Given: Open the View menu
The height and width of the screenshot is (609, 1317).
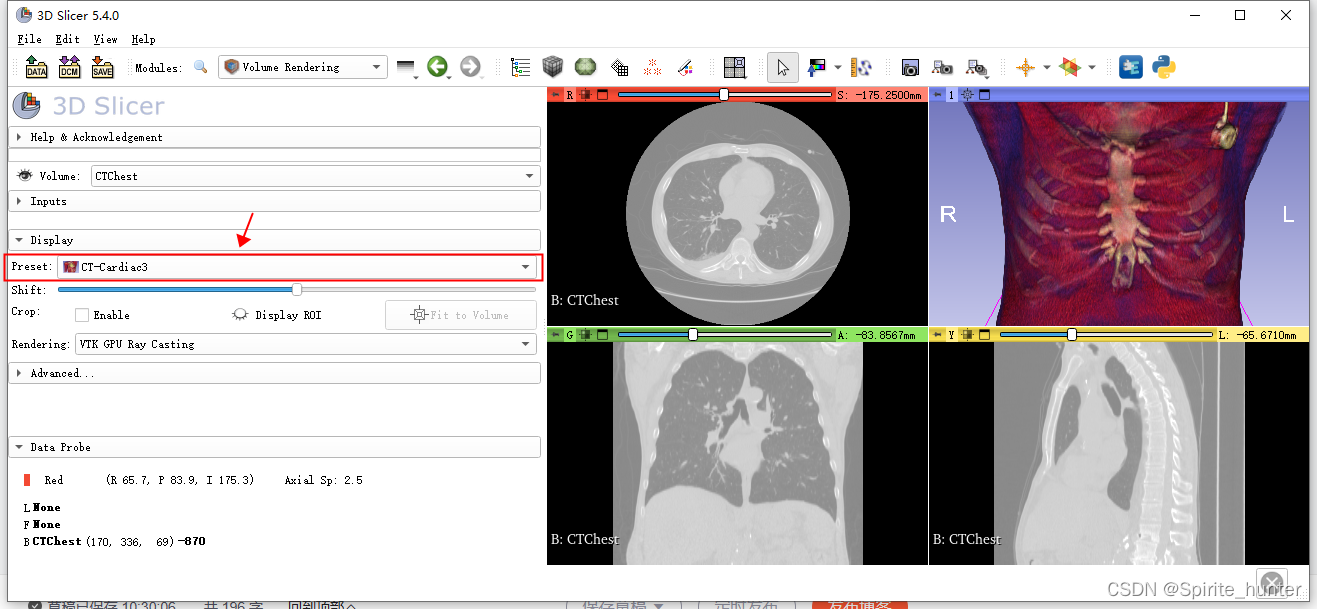Looking at the screenshot, I should click(x=105, y=39).
